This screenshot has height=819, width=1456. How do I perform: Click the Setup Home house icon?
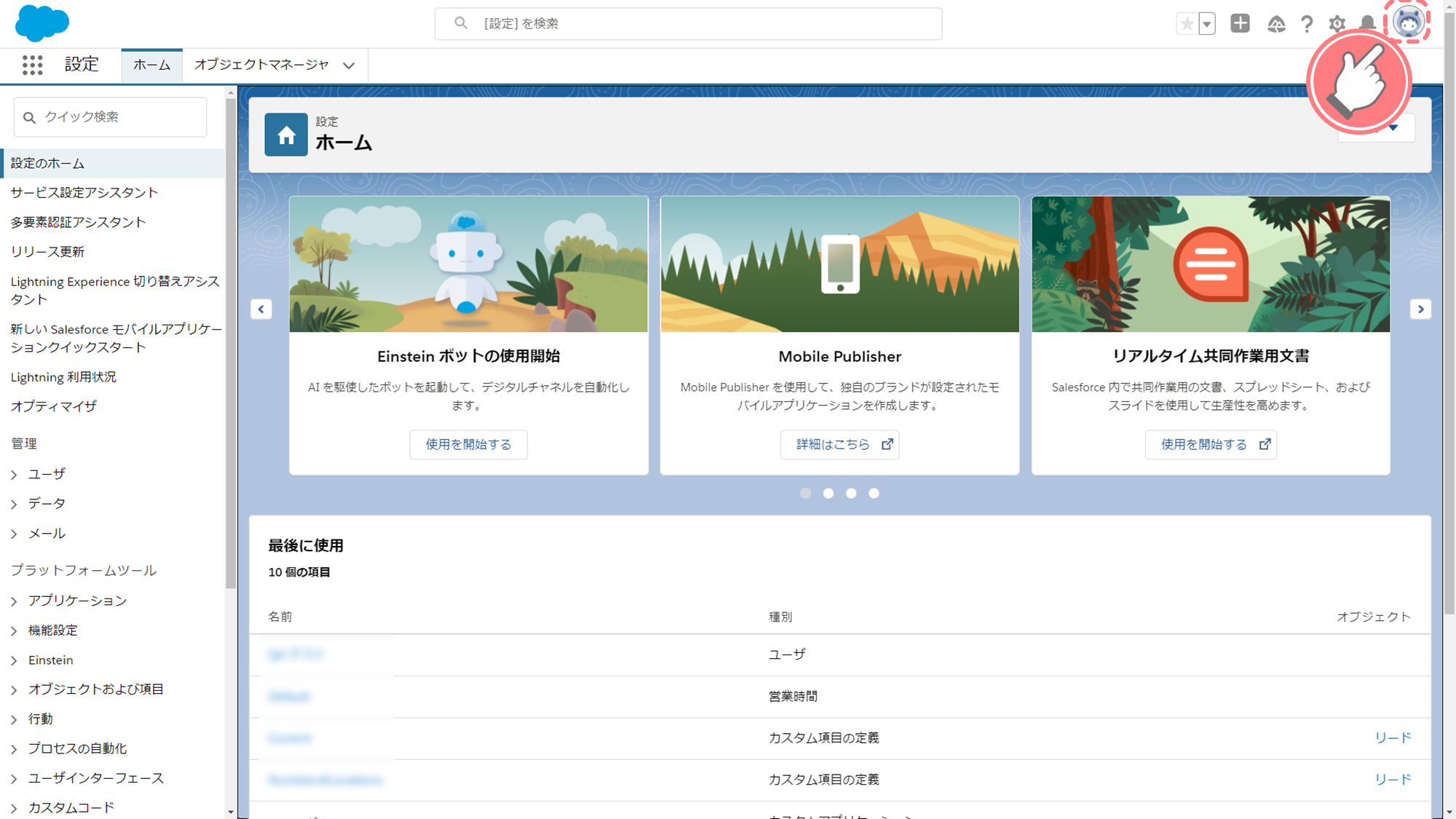(286, 135)
